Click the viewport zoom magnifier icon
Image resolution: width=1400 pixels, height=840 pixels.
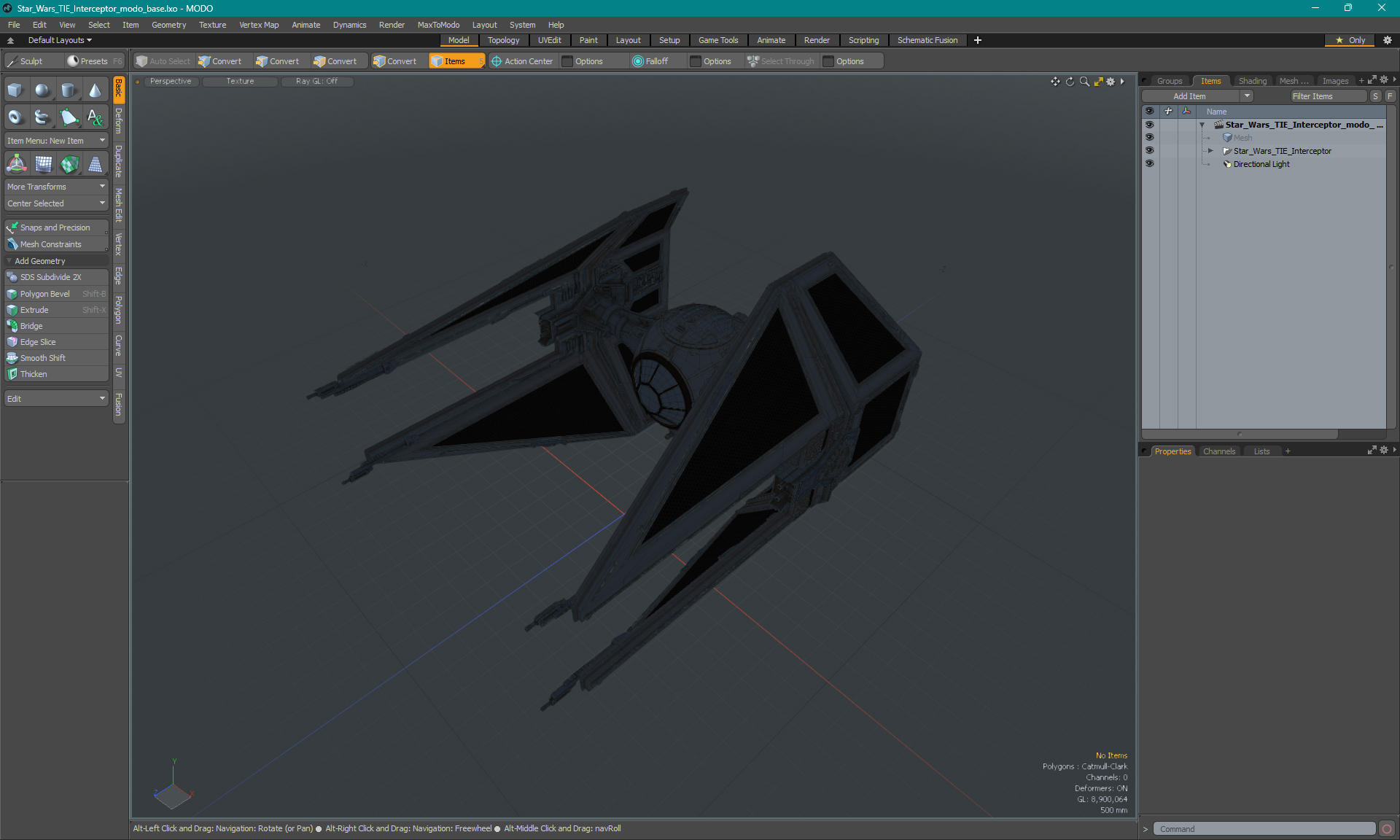pyautogui.click(x=1084, y=82)
